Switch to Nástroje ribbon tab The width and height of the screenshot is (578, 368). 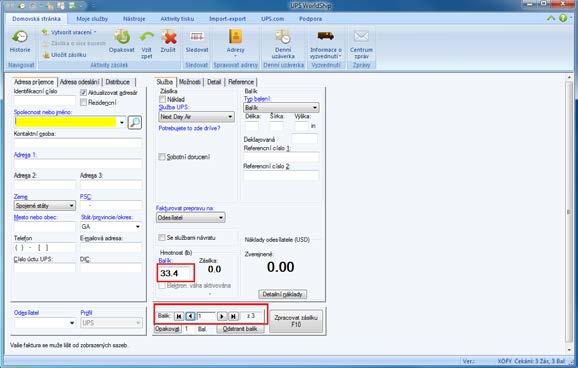click(x=134, y=18)
